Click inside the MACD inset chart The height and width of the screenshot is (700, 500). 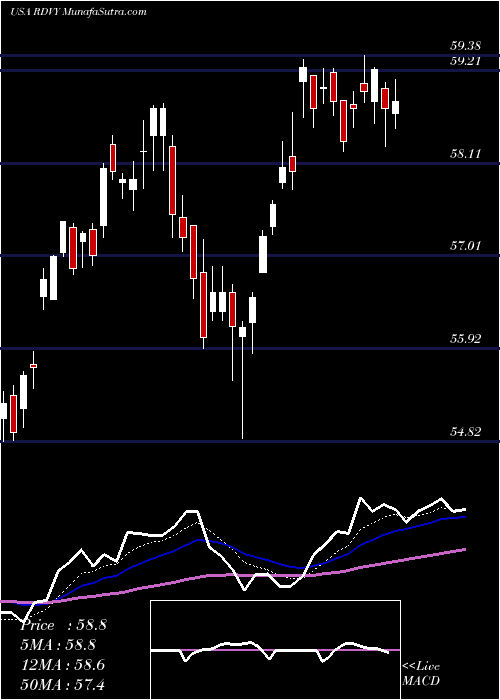pyautogui.click(x=275, y=650)
